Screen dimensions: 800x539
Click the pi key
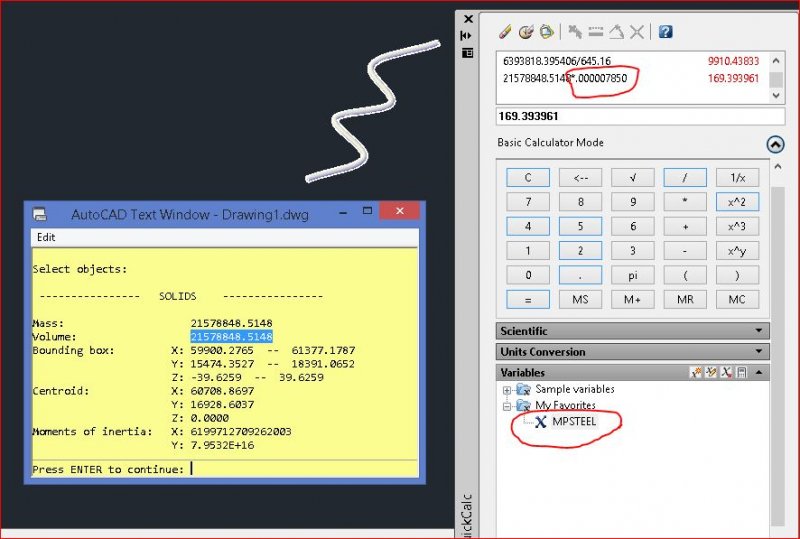[633, 275]
